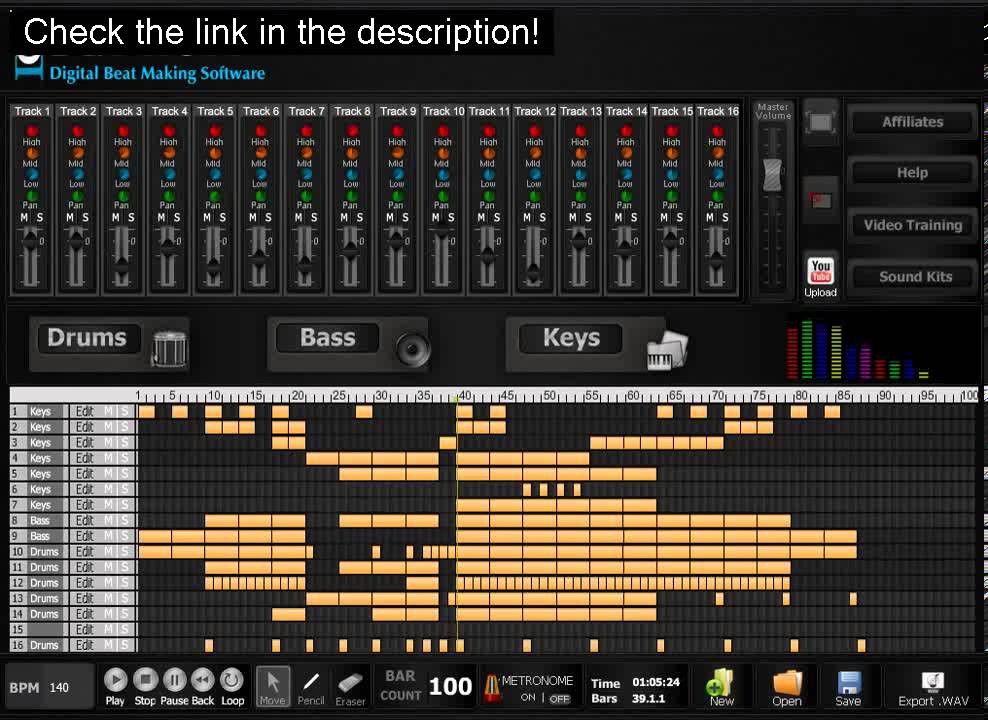Turn the metronome ON
Viewport: 988px width, 720px height.
tap(528, 698)
